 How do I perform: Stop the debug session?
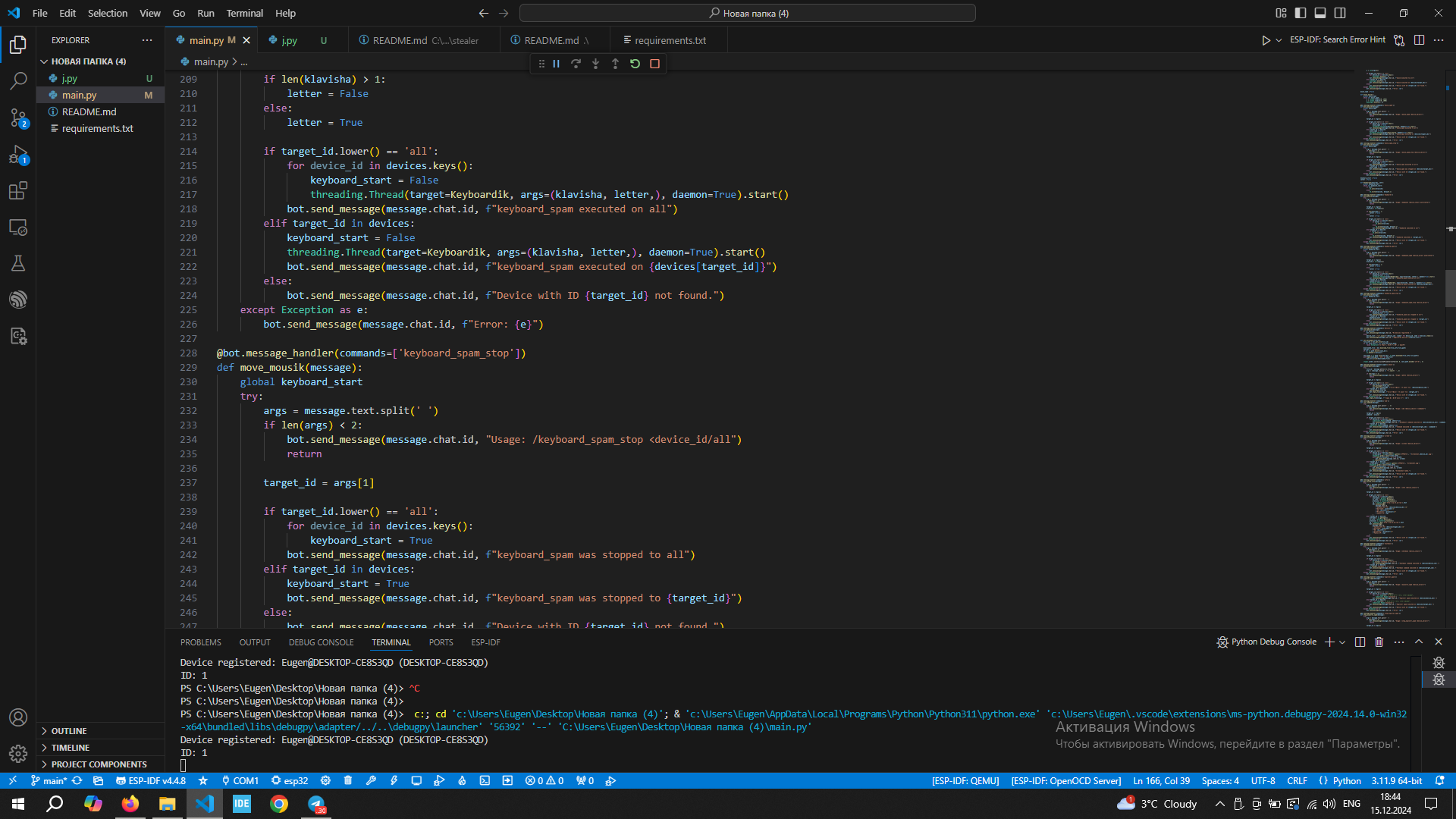(655, 64)
